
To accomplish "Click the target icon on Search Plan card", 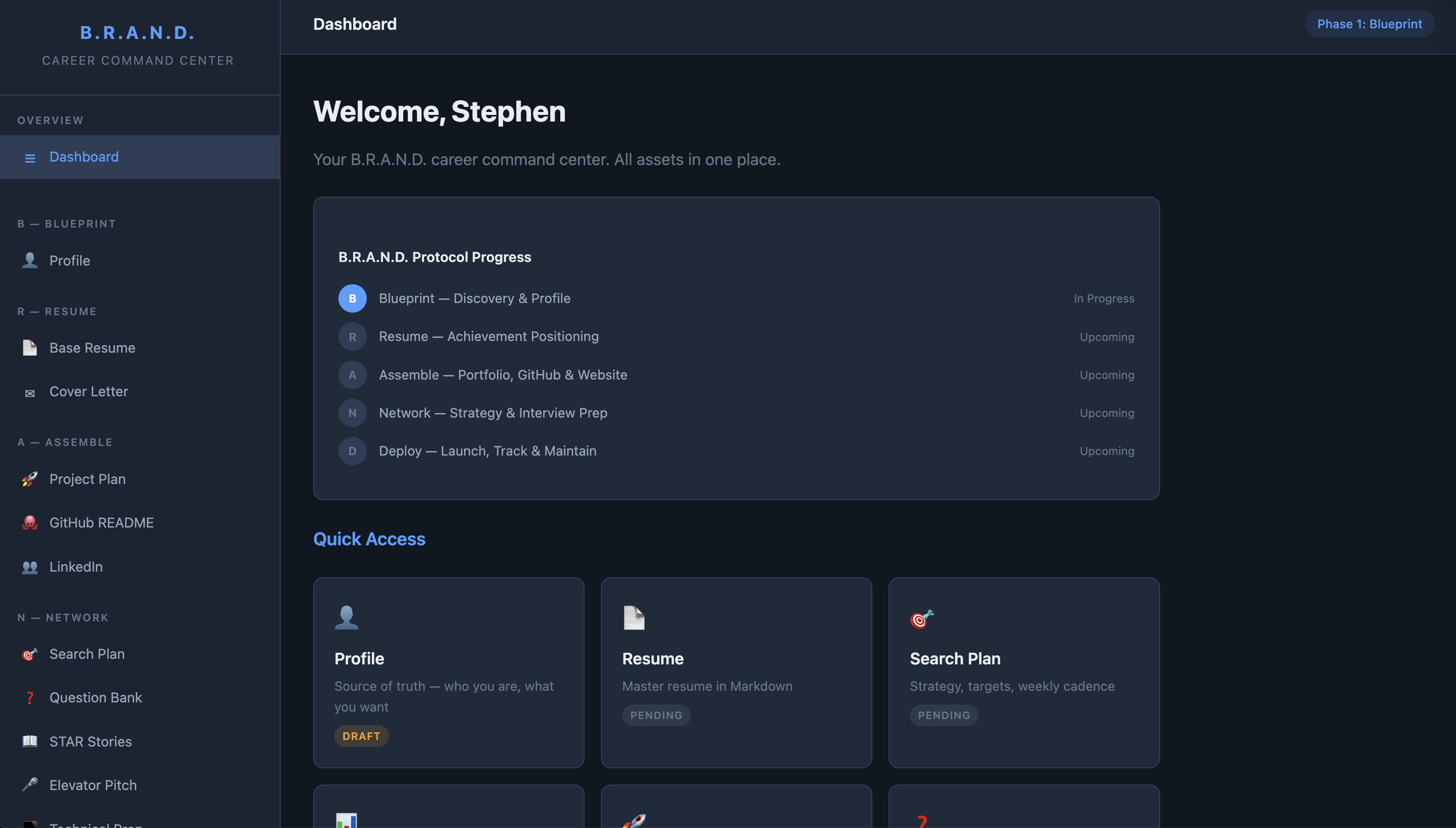I will pos(922,618).
